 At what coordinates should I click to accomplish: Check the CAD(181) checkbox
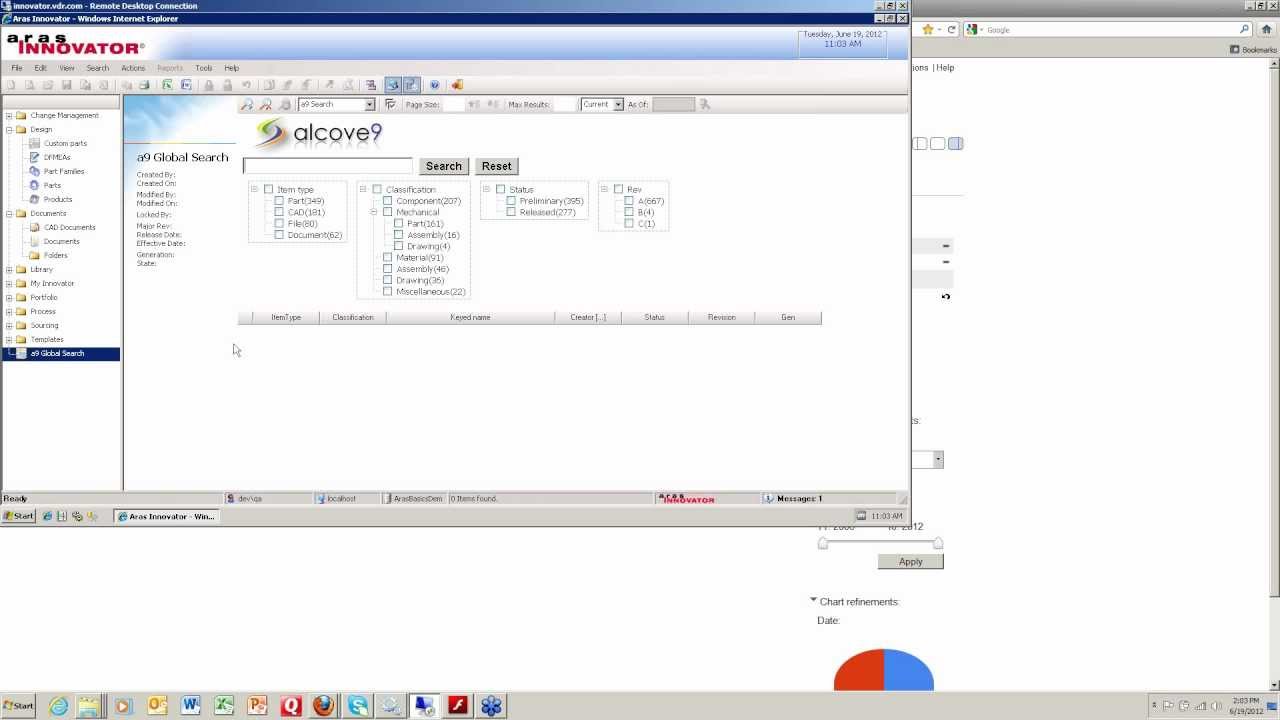click(x=279, y=212)
